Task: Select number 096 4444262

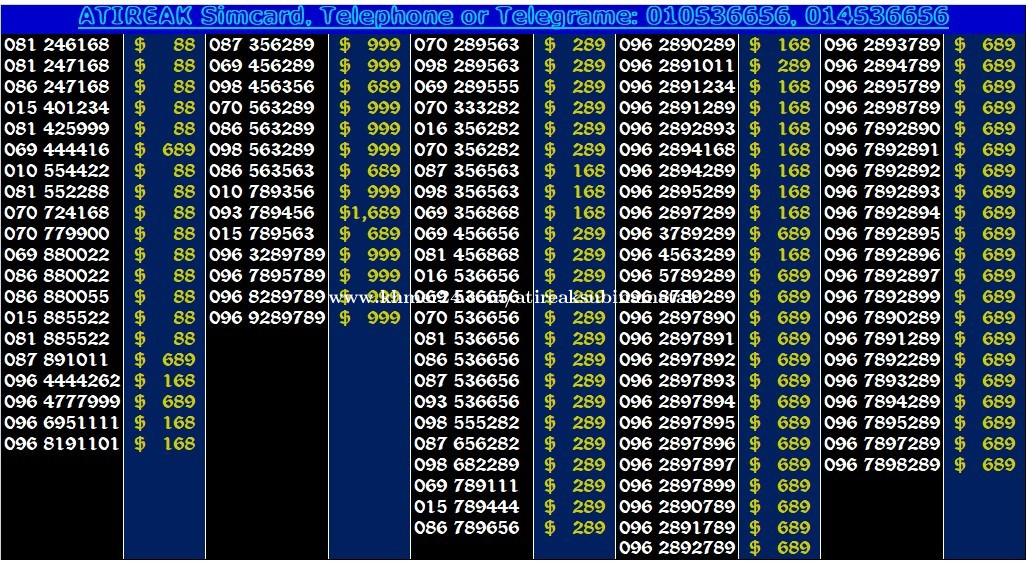Action: point(62,380)
